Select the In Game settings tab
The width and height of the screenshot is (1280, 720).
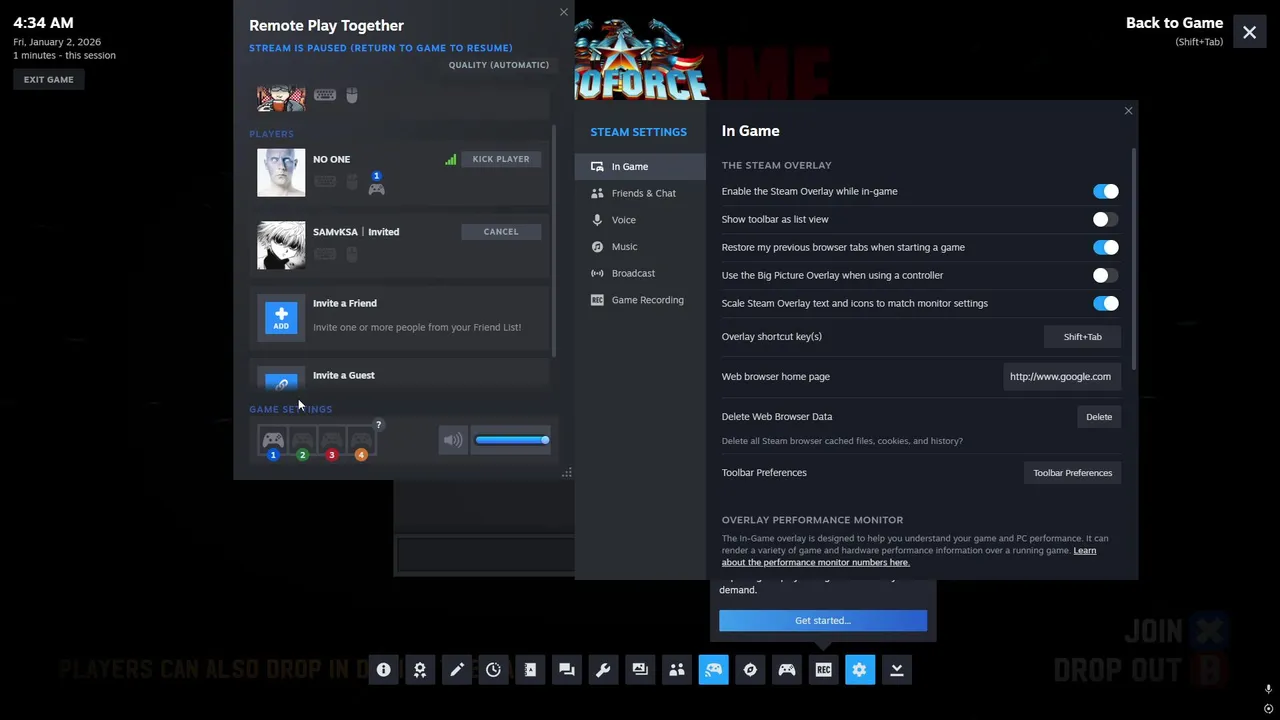pyautogui.click(x=640, y=167)
